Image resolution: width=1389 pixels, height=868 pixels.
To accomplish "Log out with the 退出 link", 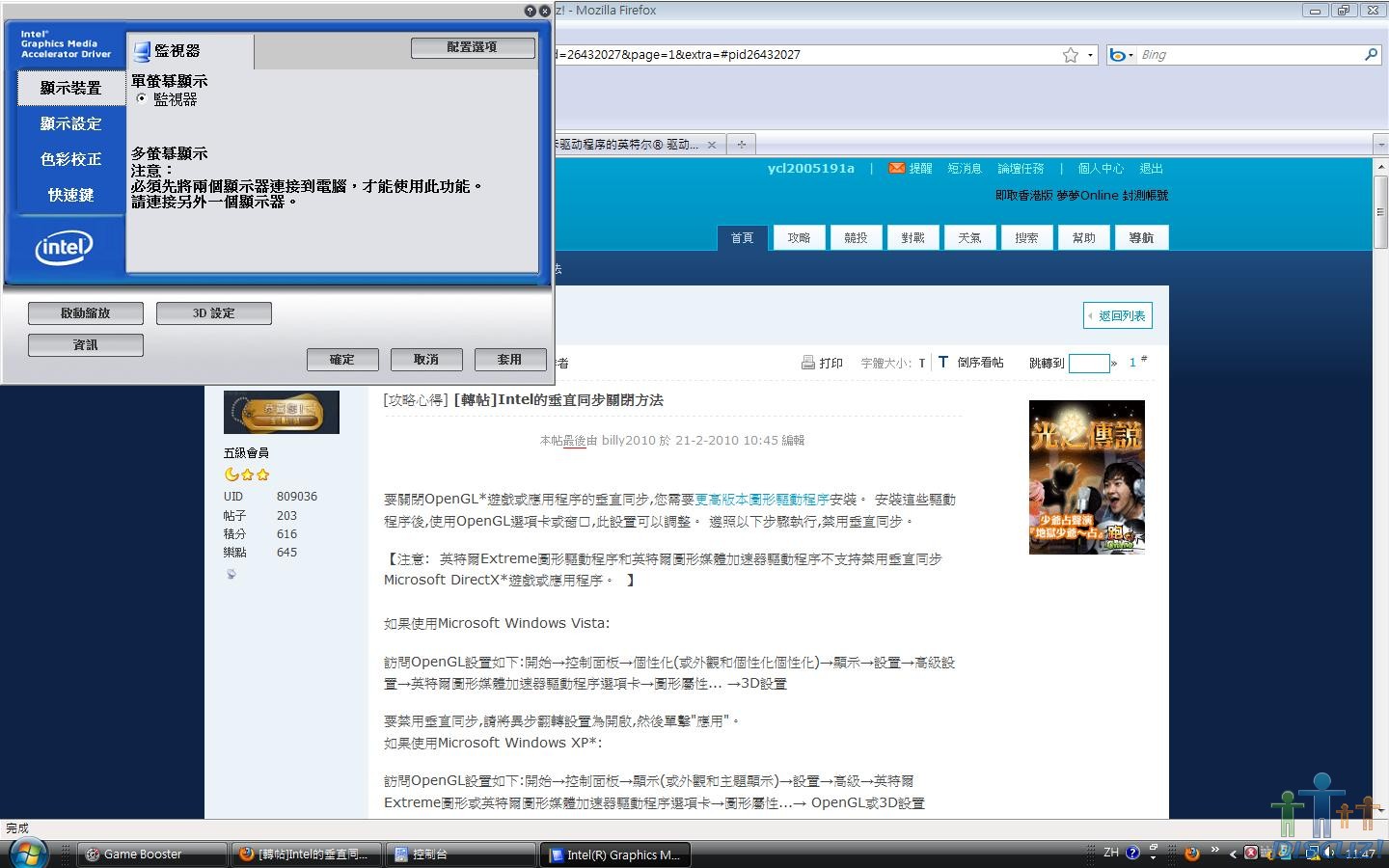I will (1151, 169).
